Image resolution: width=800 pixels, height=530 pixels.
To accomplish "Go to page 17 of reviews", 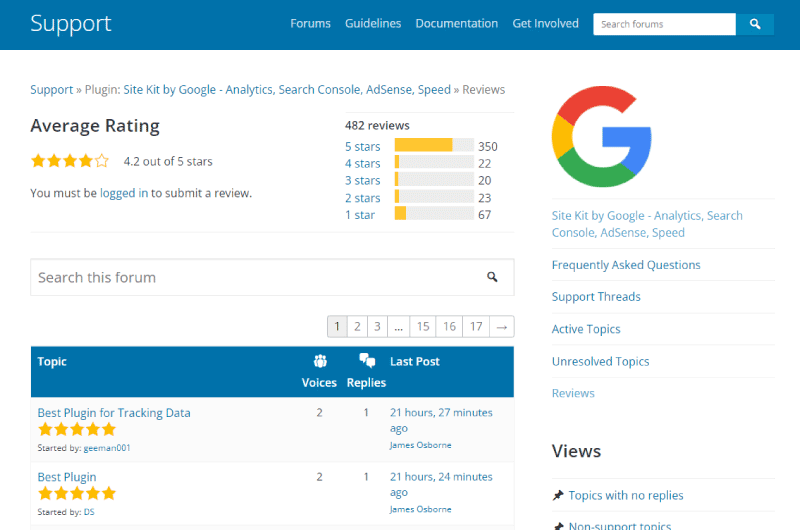I will 476,327.
